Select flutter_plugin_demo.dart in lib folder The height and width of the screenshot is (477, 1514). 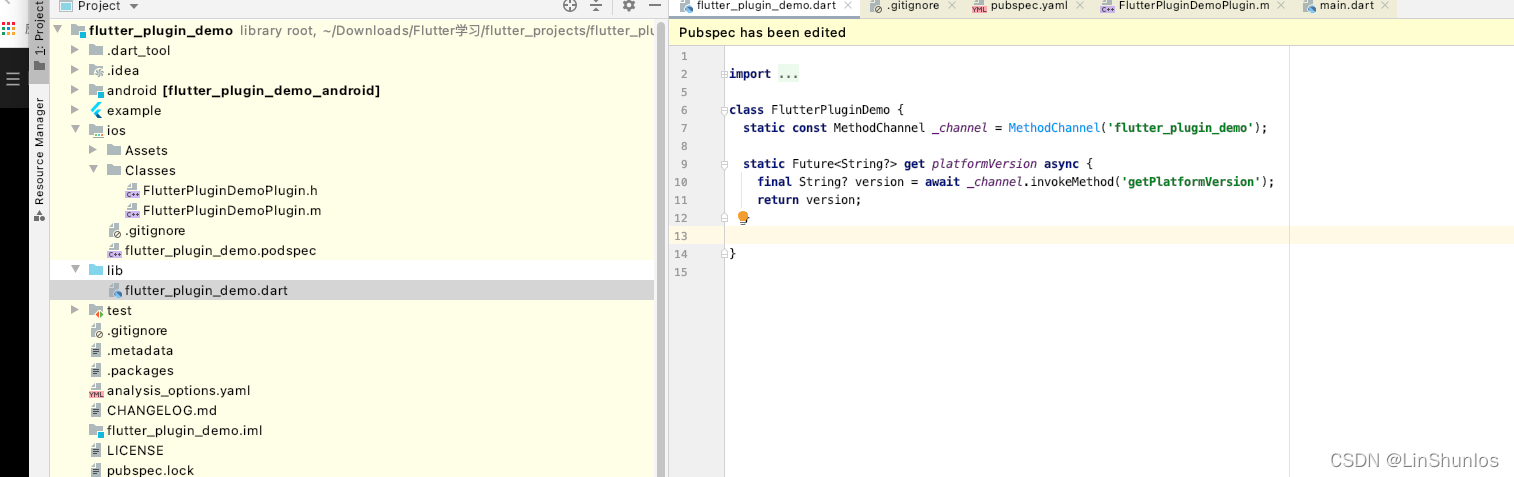206,290
